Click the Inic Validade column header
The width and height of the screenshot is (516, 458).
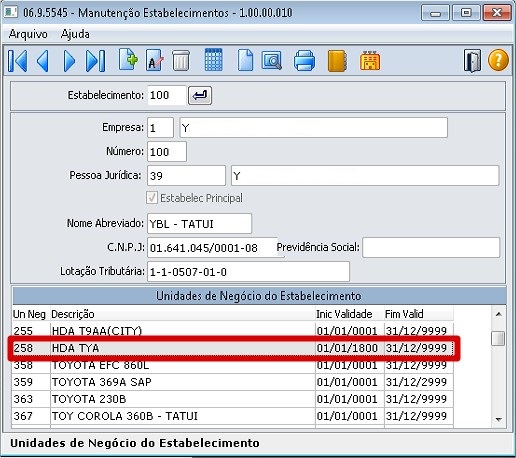click(349, 314)
